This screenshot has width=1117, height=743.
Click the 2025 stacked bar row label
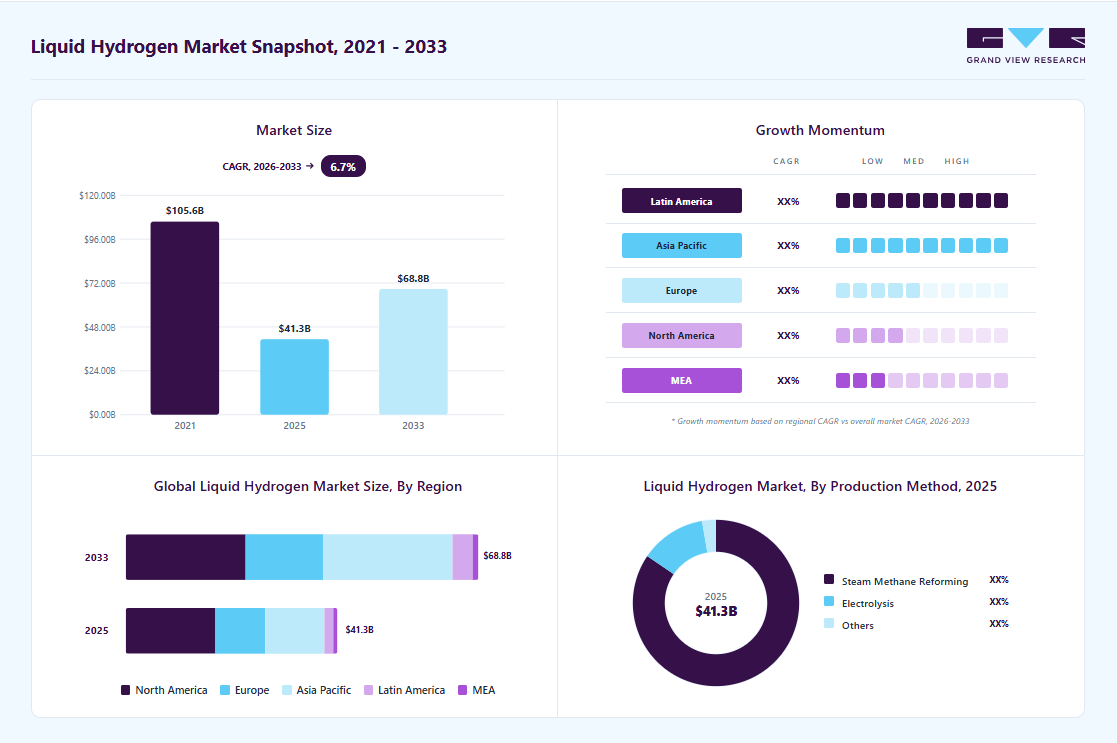coord(96,630)
